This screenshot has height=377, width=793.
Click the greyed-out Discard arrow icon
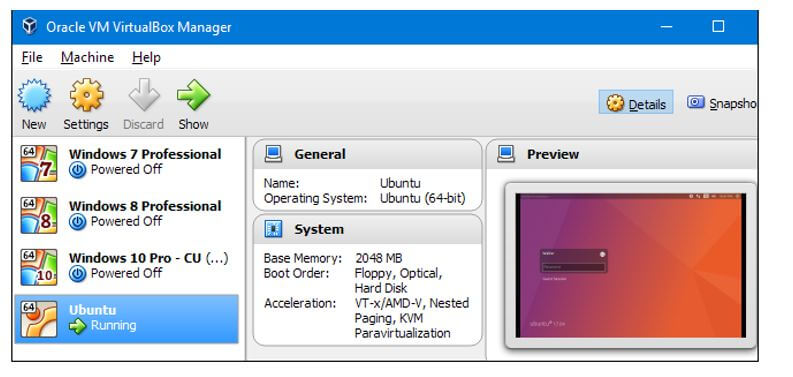[144, 95]
